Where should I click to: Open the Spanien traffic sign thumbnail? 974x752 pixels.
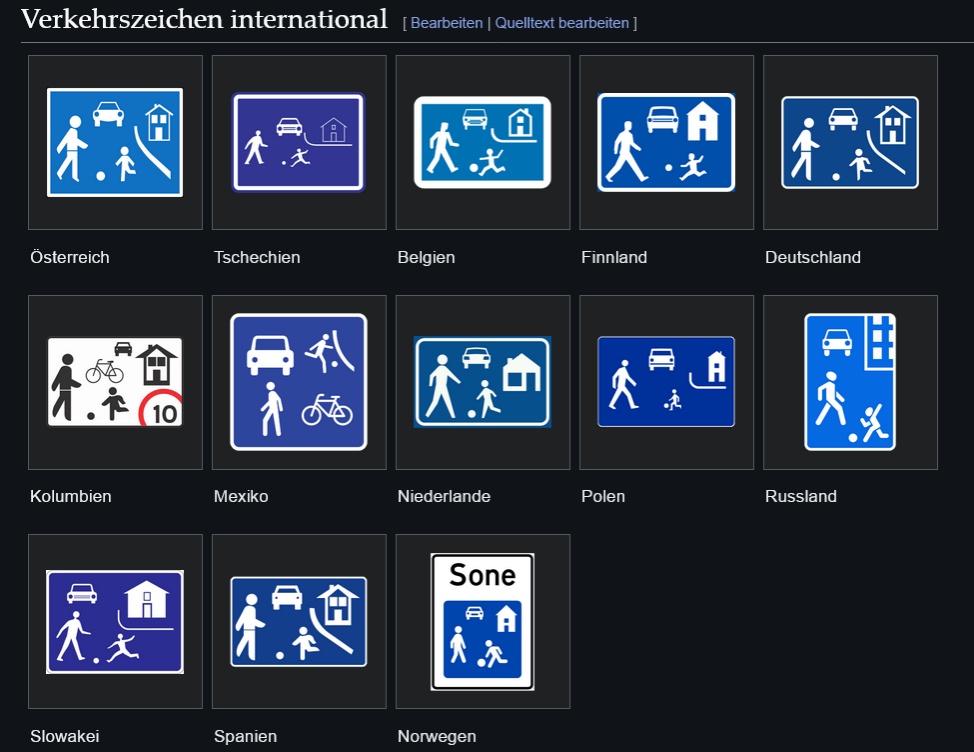299,621
